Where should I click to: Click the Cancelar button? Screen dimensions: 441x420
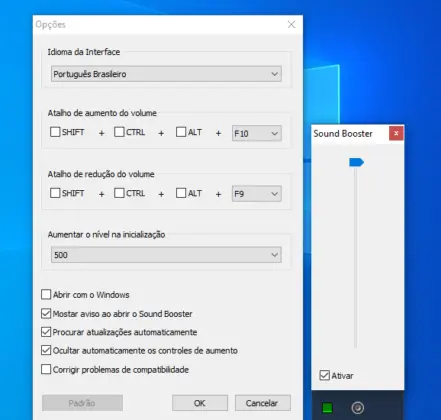tap(263, 403)
